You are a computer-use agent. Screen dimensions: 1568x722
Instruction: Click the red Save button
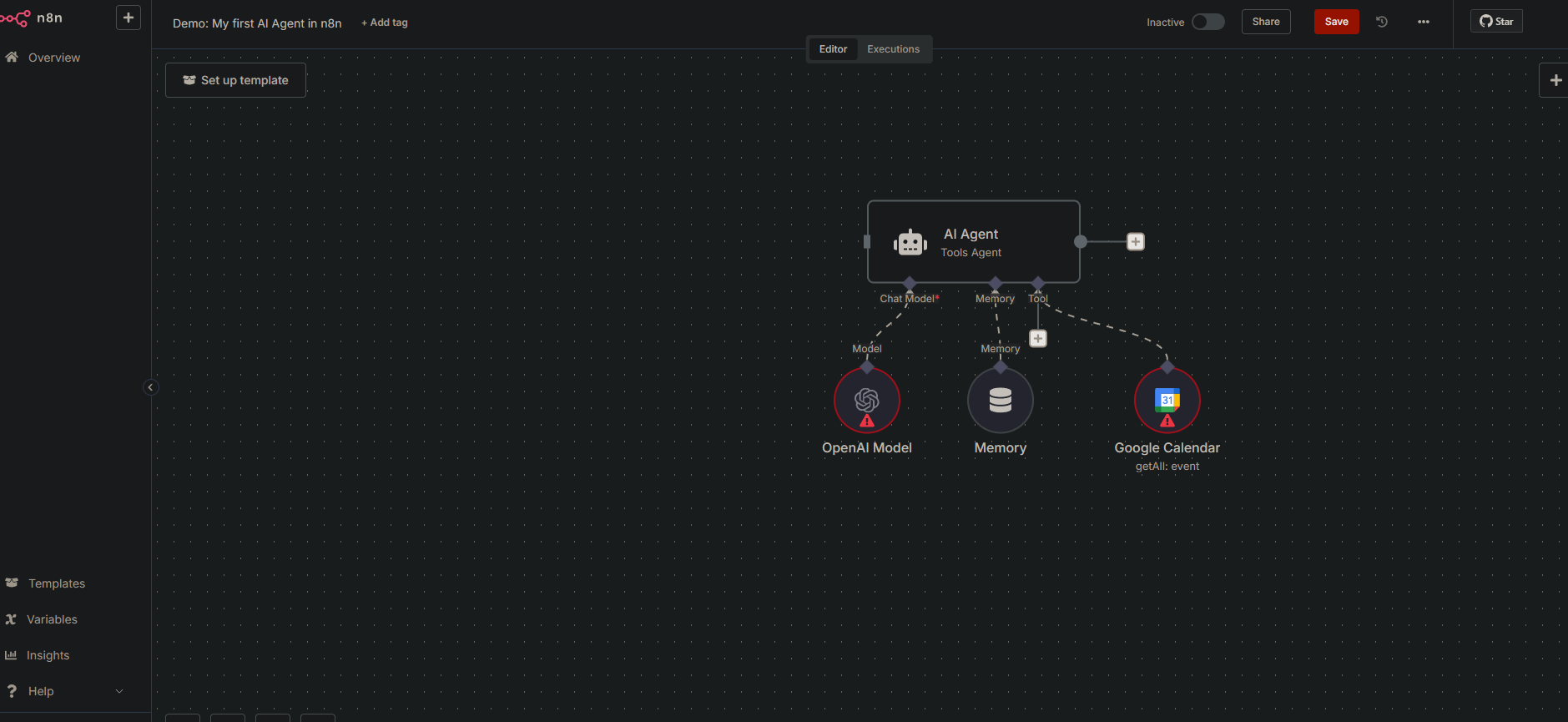pyautogui.click(x=1336, y=22)
